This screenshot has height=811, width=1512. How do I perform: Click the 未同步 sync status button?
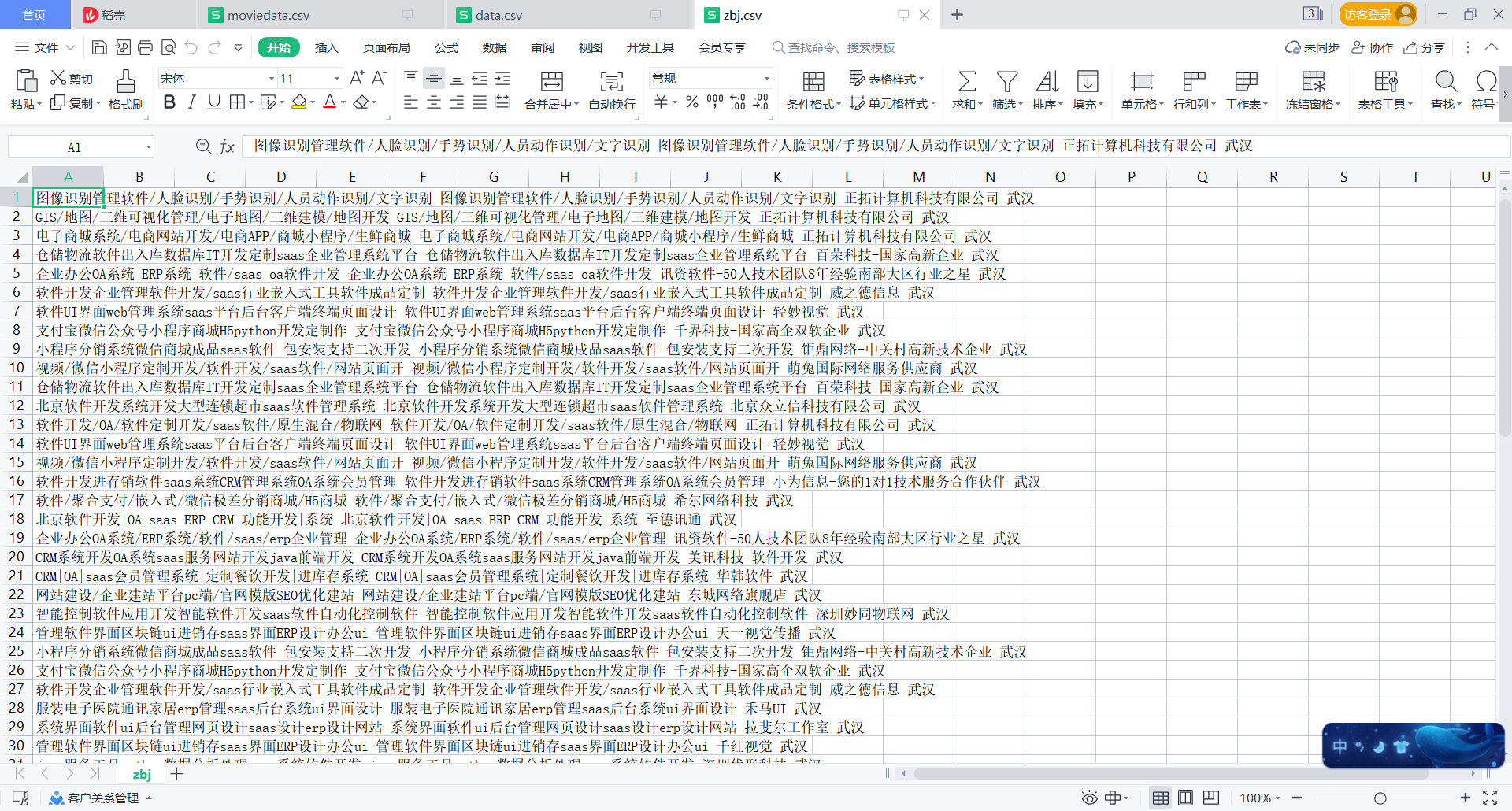1312,47
